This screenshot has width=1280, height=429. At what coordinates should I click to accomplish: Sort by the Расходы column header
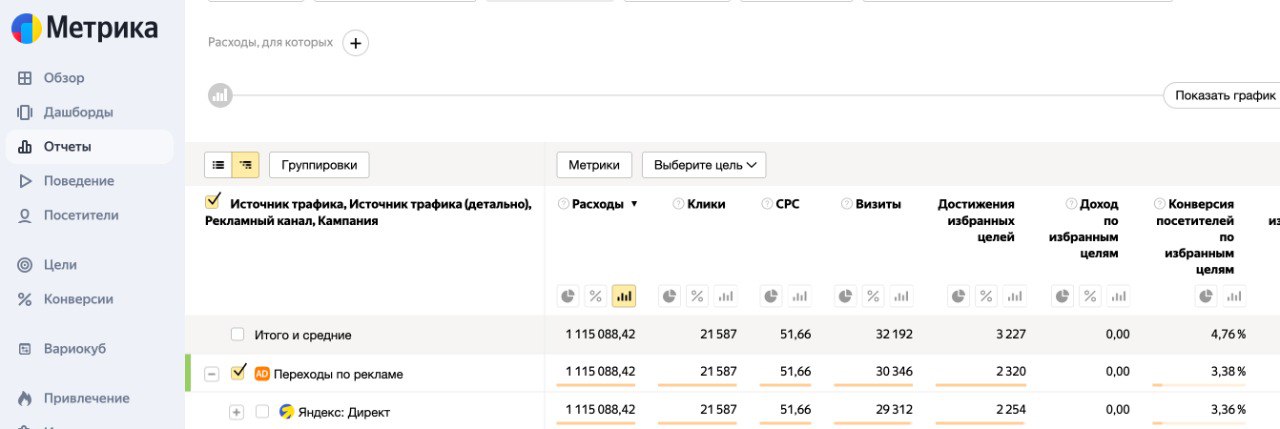coord(597,204)
